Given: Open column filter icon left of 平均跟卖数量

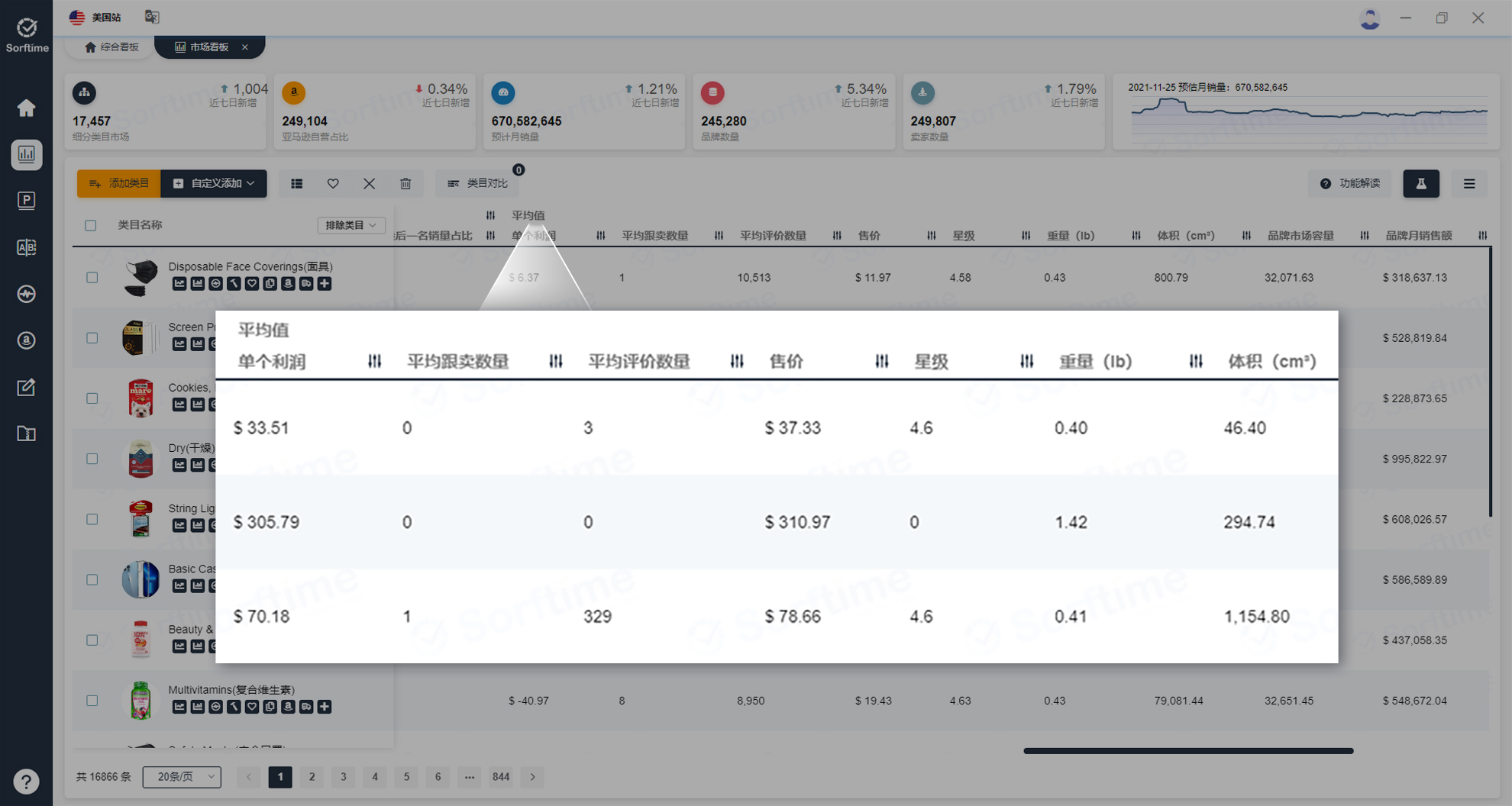Looking at the screenshot, I should tap(601, 236).
